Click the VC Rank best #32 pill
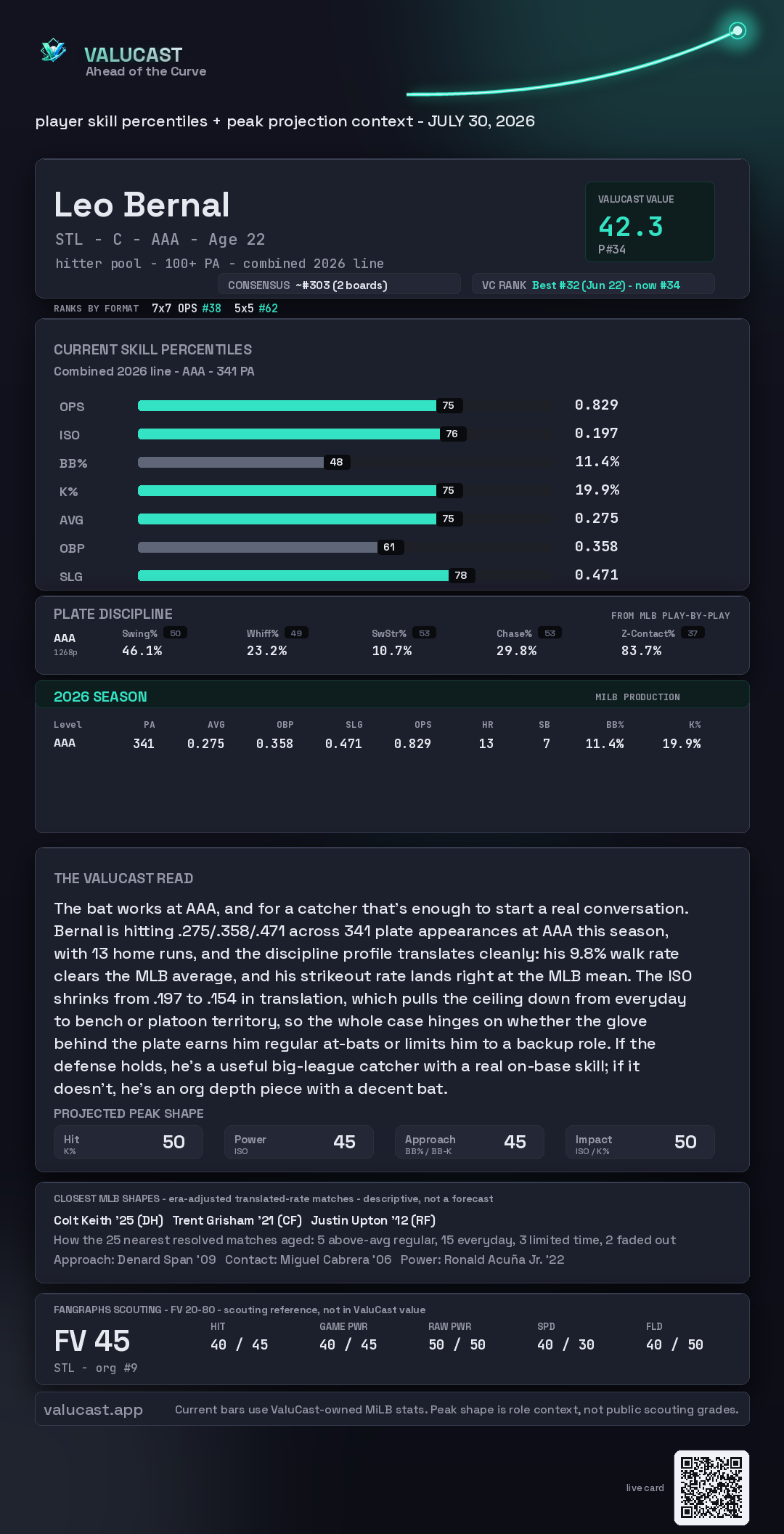 click(x=593, y=285)
